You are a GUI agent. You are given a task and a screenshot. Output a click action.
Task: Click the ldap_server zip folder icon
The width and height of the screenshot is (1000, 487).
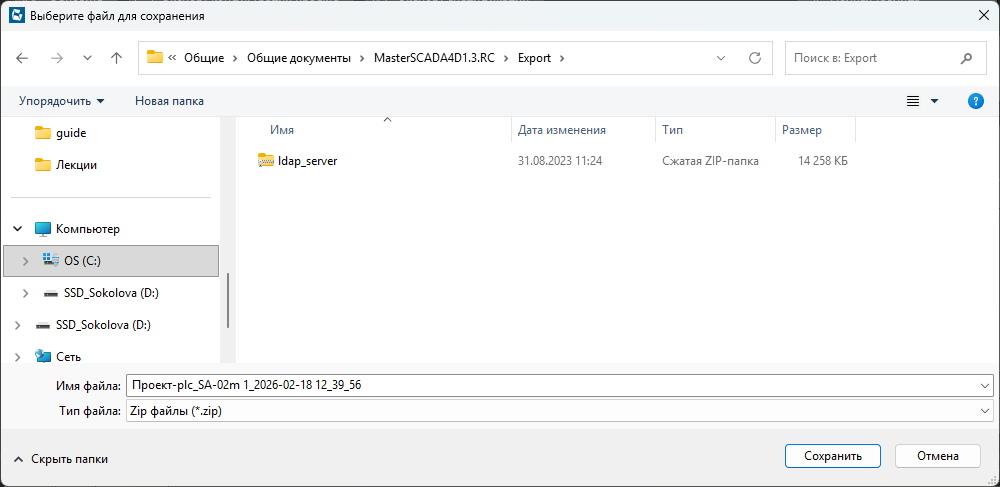[x=265, y=161]
